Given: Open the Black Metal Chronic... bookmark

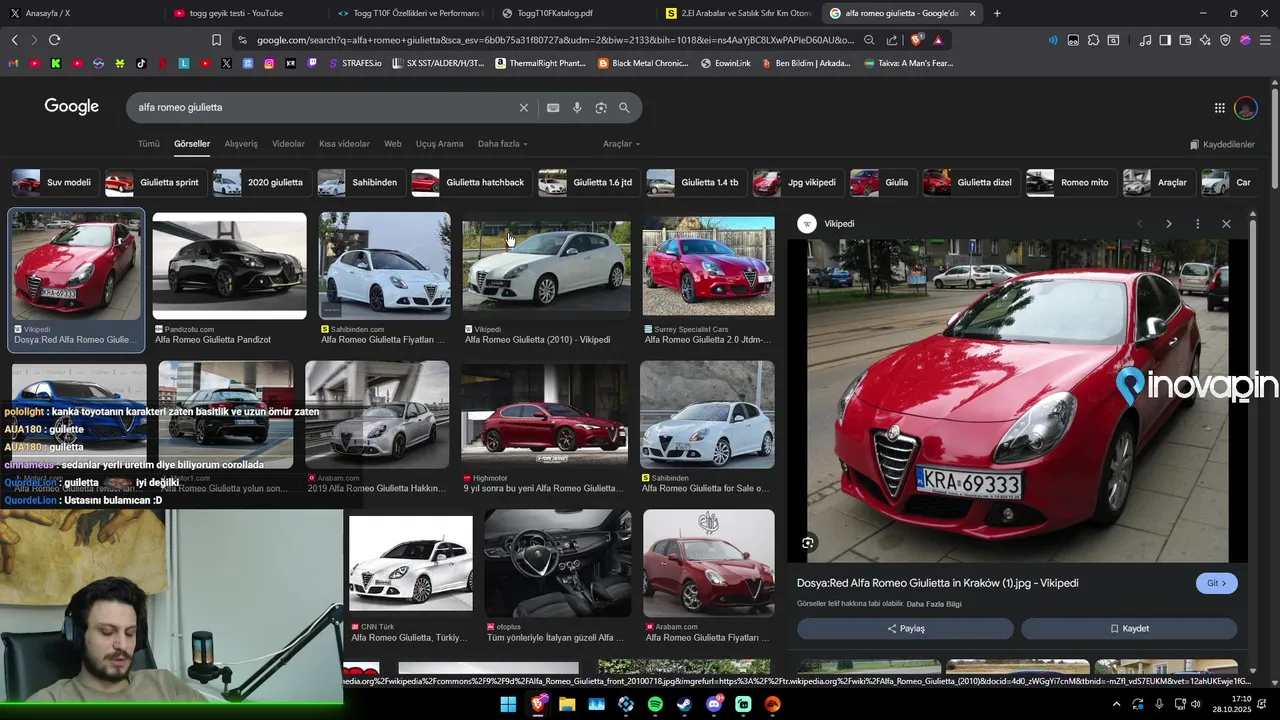Looking at the screenshot, I should [x=644, y=63].
